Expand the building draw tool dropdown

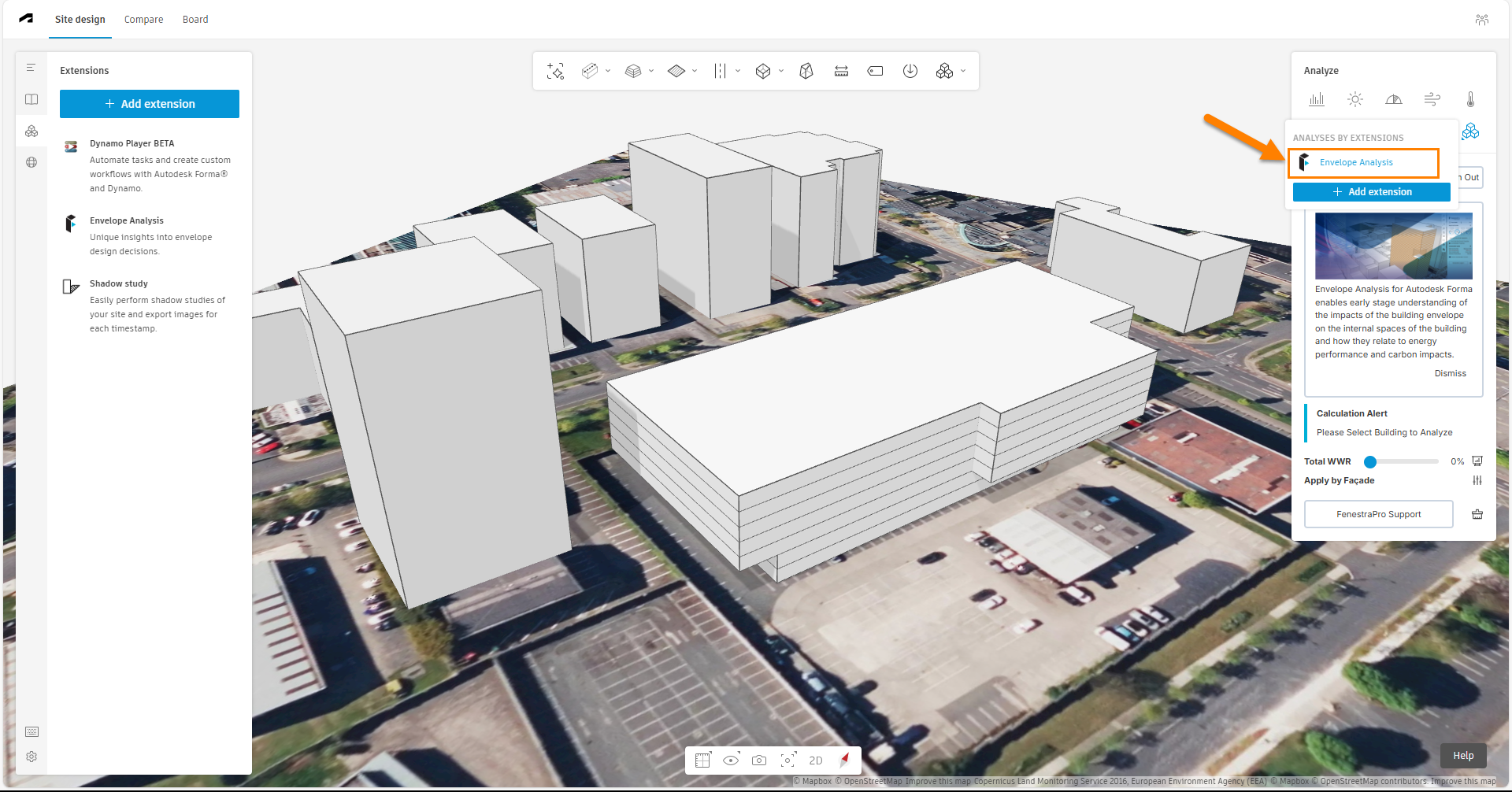coord(608,71)
